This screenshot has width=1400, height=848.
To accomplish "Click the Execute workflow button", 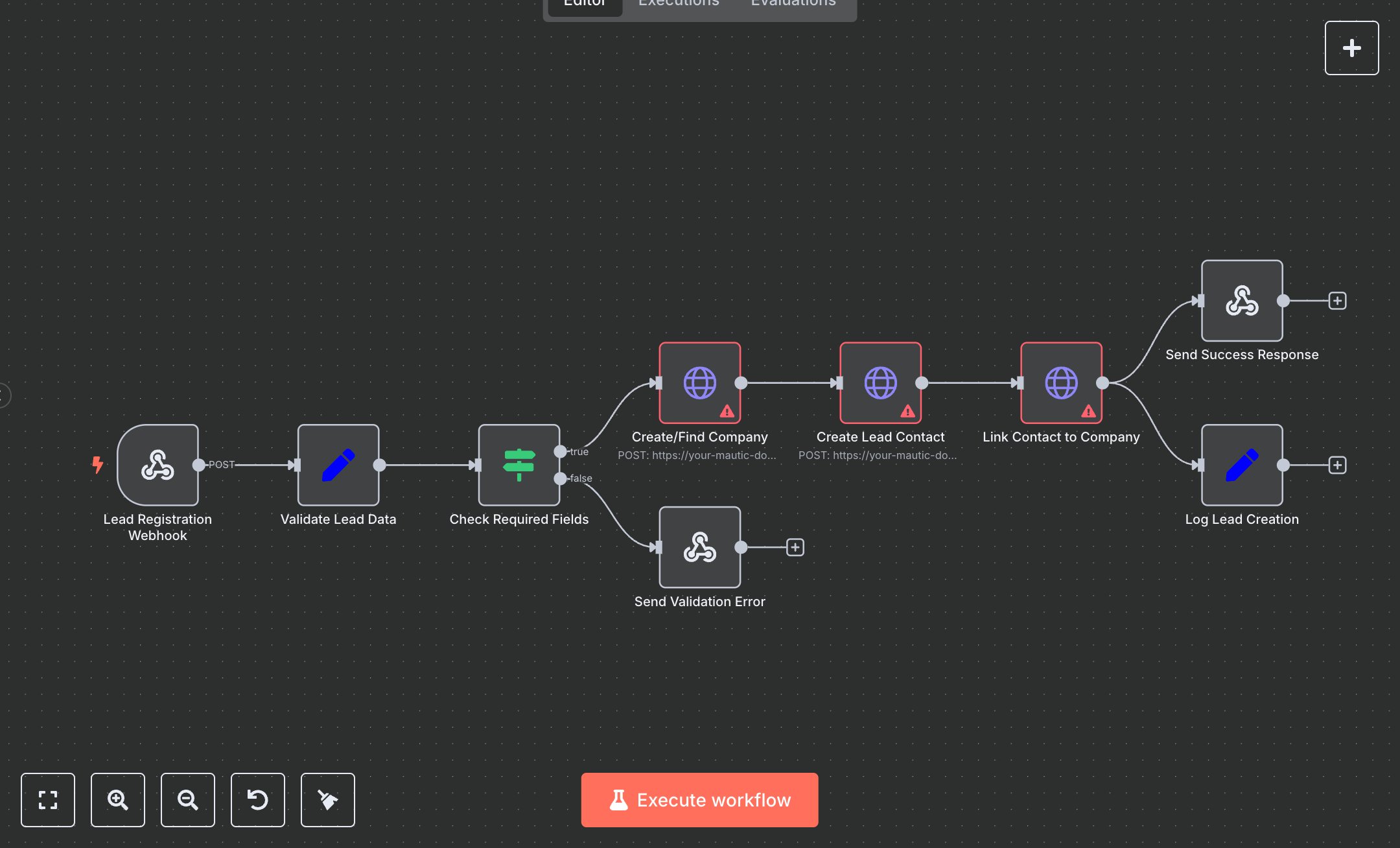I will (699, 799).
